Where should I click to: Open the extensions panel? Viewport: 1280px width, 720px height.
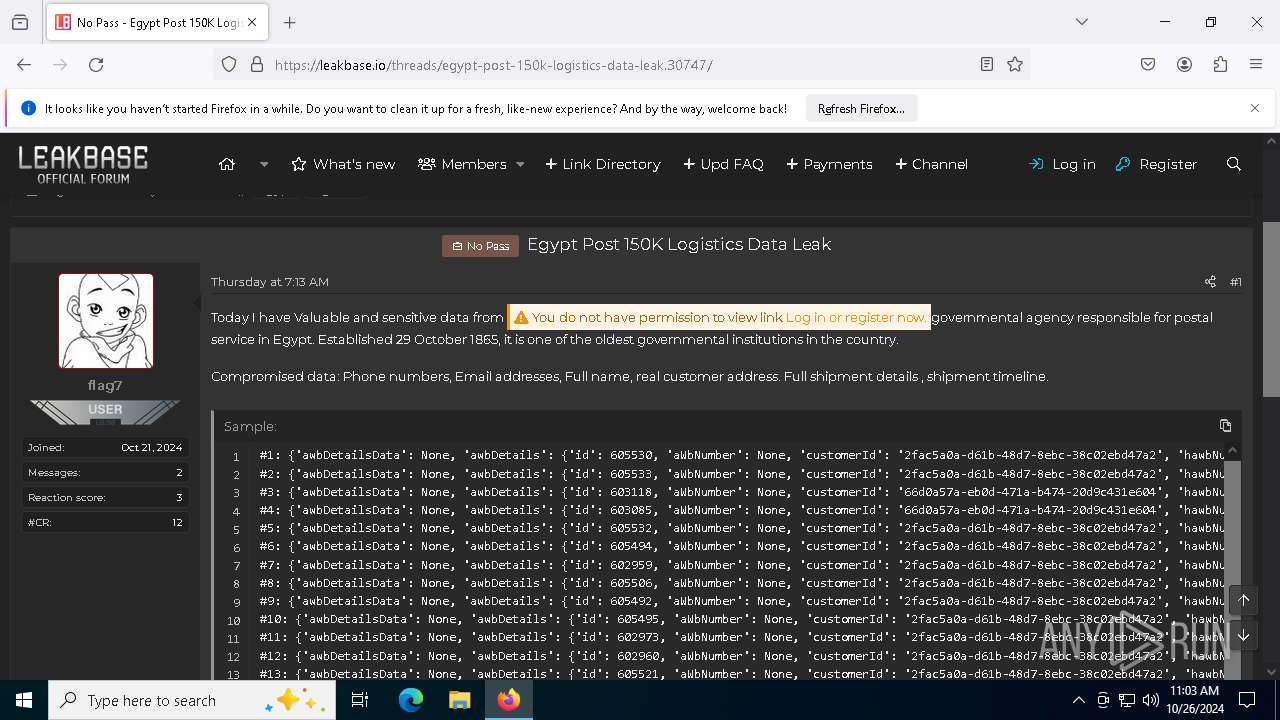pos(1220,64)
